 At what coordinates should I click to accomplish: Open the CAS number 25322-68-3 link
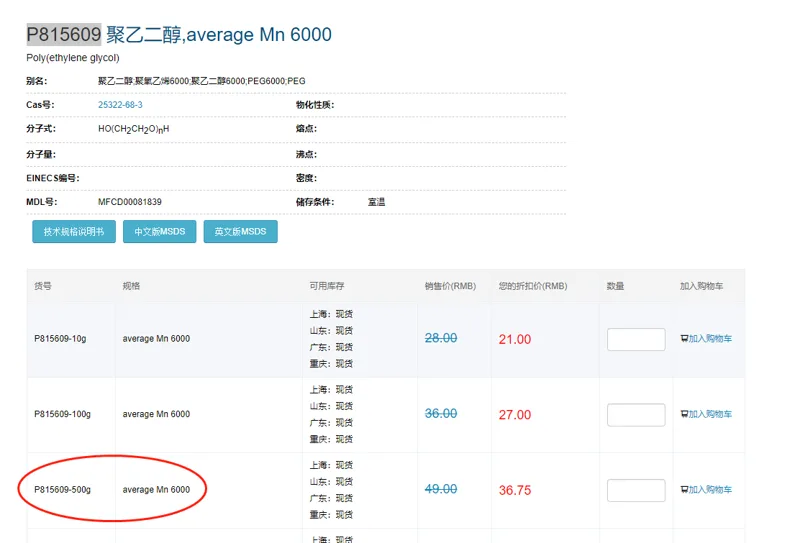click(x=120, y=105)
